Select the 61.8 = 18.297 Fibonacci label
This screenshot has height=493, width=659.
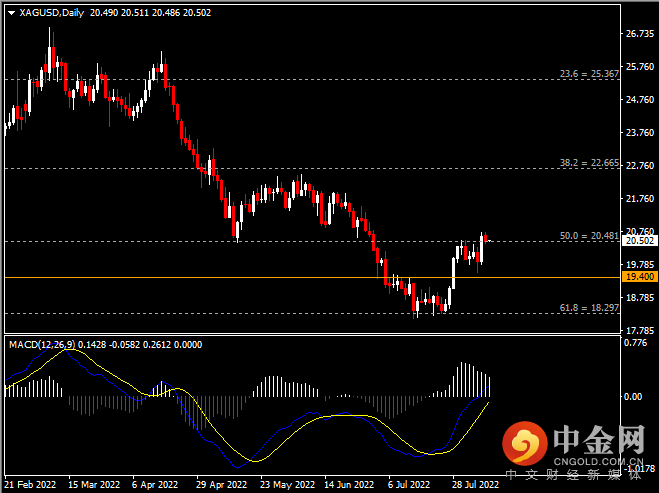589,308
